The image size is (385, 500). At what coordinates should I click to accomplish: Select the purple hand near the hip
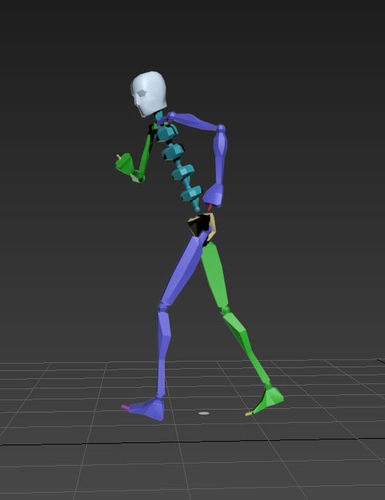[x=213, y=195]
